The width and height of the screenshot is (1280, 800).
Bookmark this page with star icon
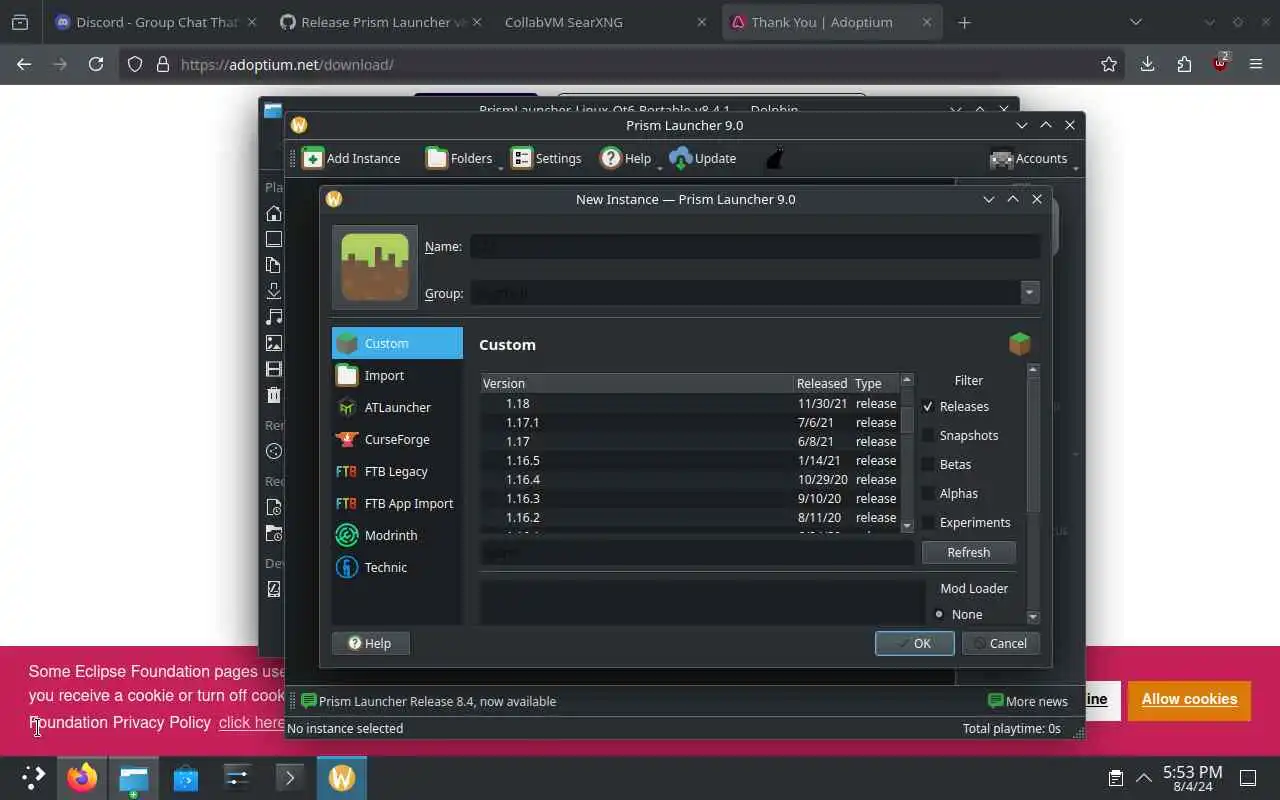[1109, 64]
